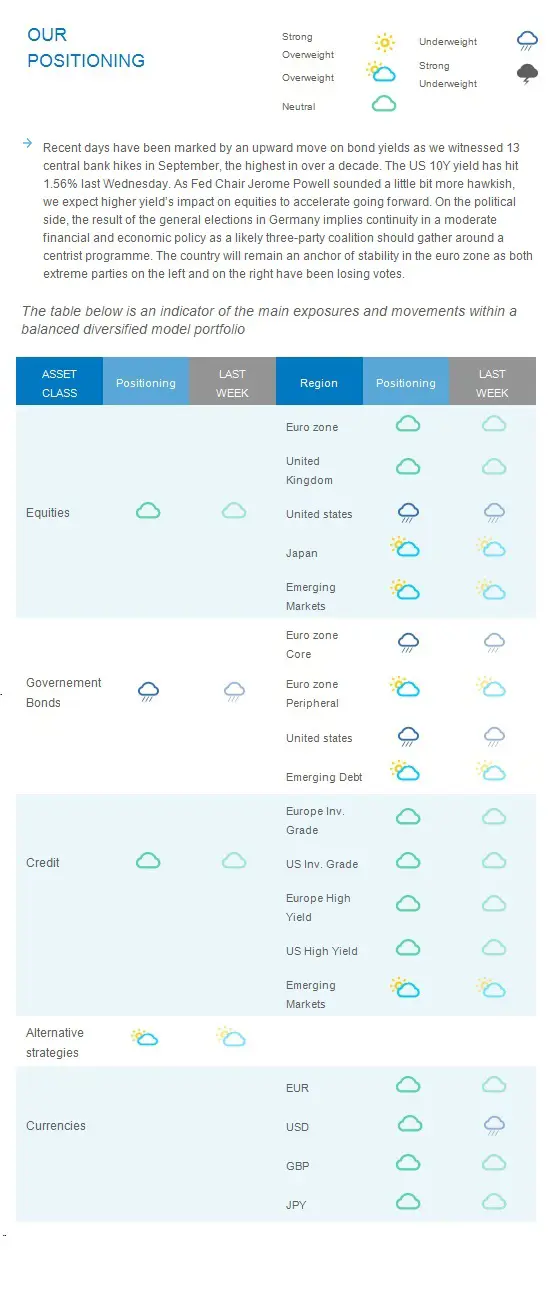
Task: Click the Credit asset class label
Action: (43, 863)
